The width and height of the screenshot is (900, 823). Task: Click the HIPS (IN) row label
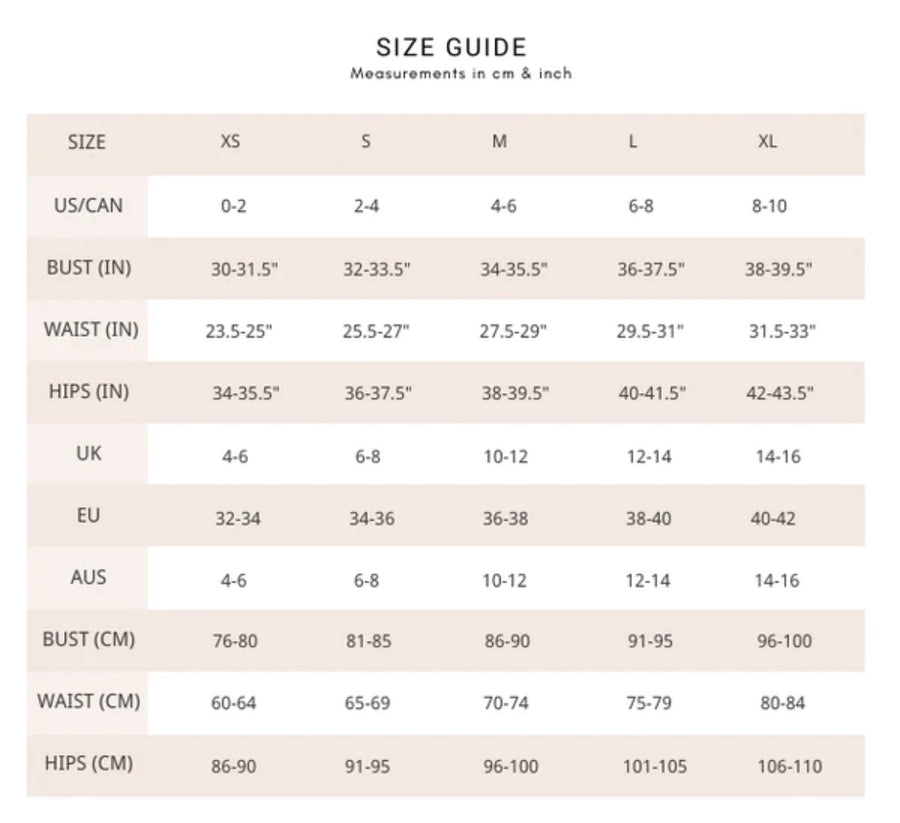89,392
